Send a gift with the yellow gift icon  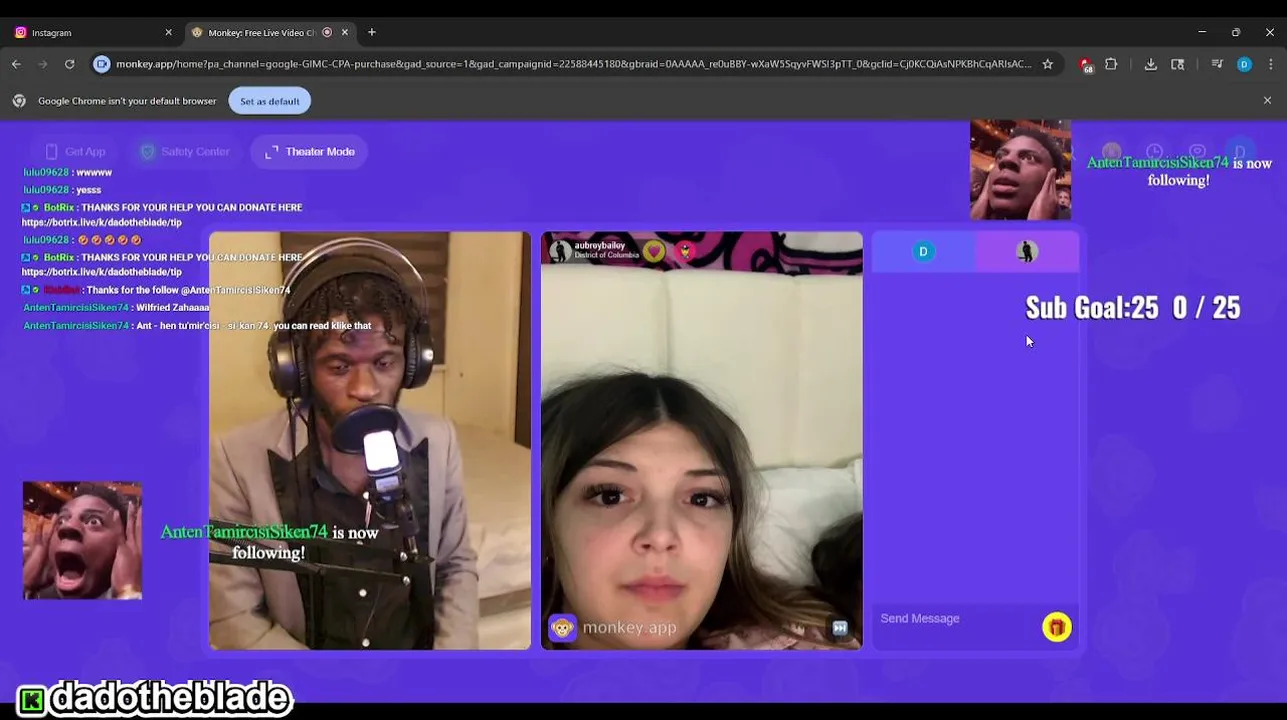pos(1056,627)
